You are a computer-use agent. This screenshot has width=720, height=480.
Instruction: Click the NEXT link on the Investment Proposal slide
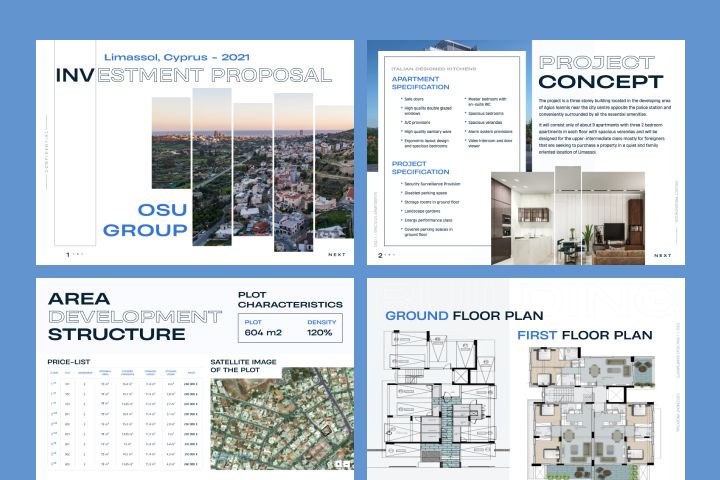pyautogui.click(x=337, y=254)
